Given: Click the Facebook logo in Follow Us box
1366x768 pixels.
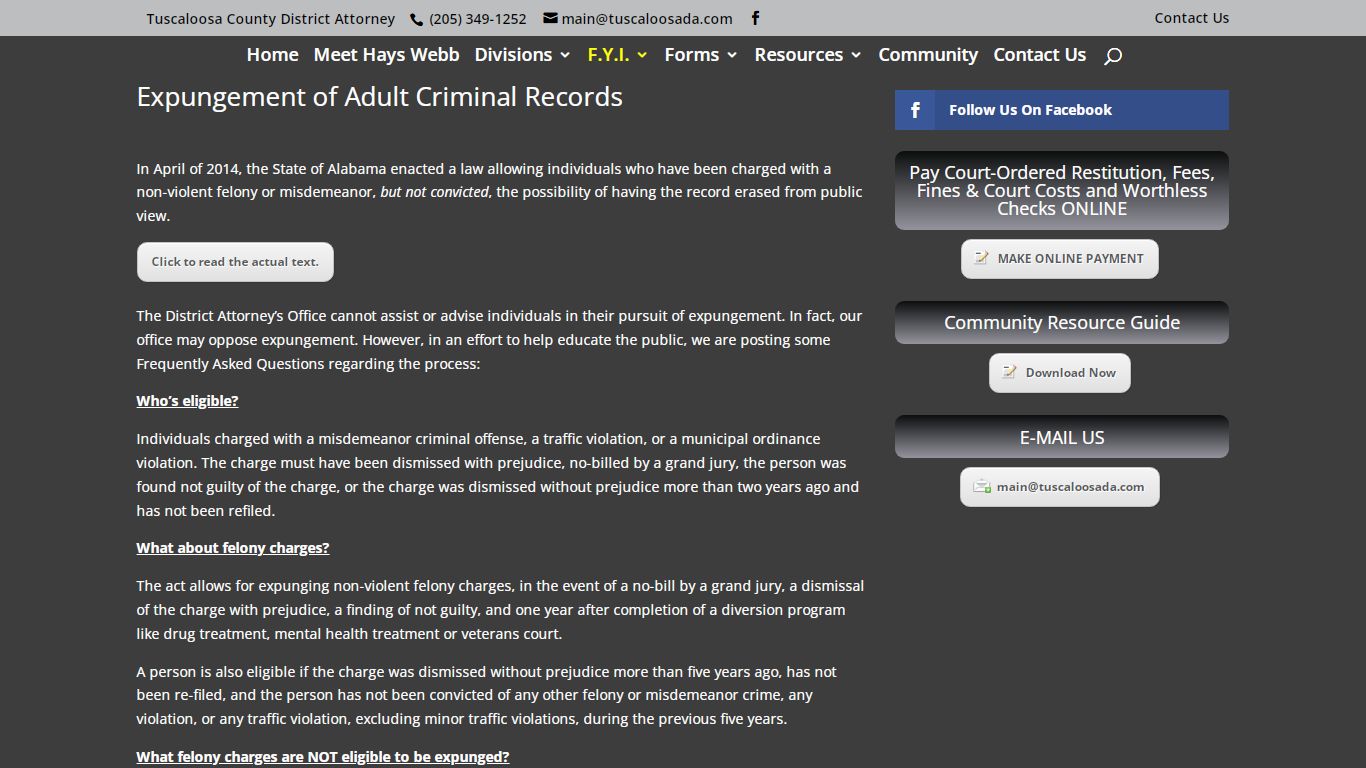Looking at the screenshot, I should pos(915,110).
